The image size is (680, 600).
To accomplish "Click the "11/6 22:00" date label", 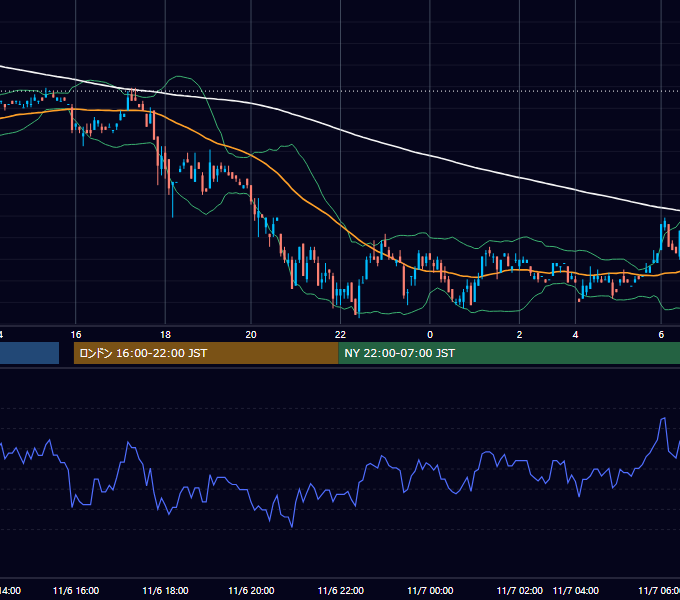I will click(x=340, y=591).
